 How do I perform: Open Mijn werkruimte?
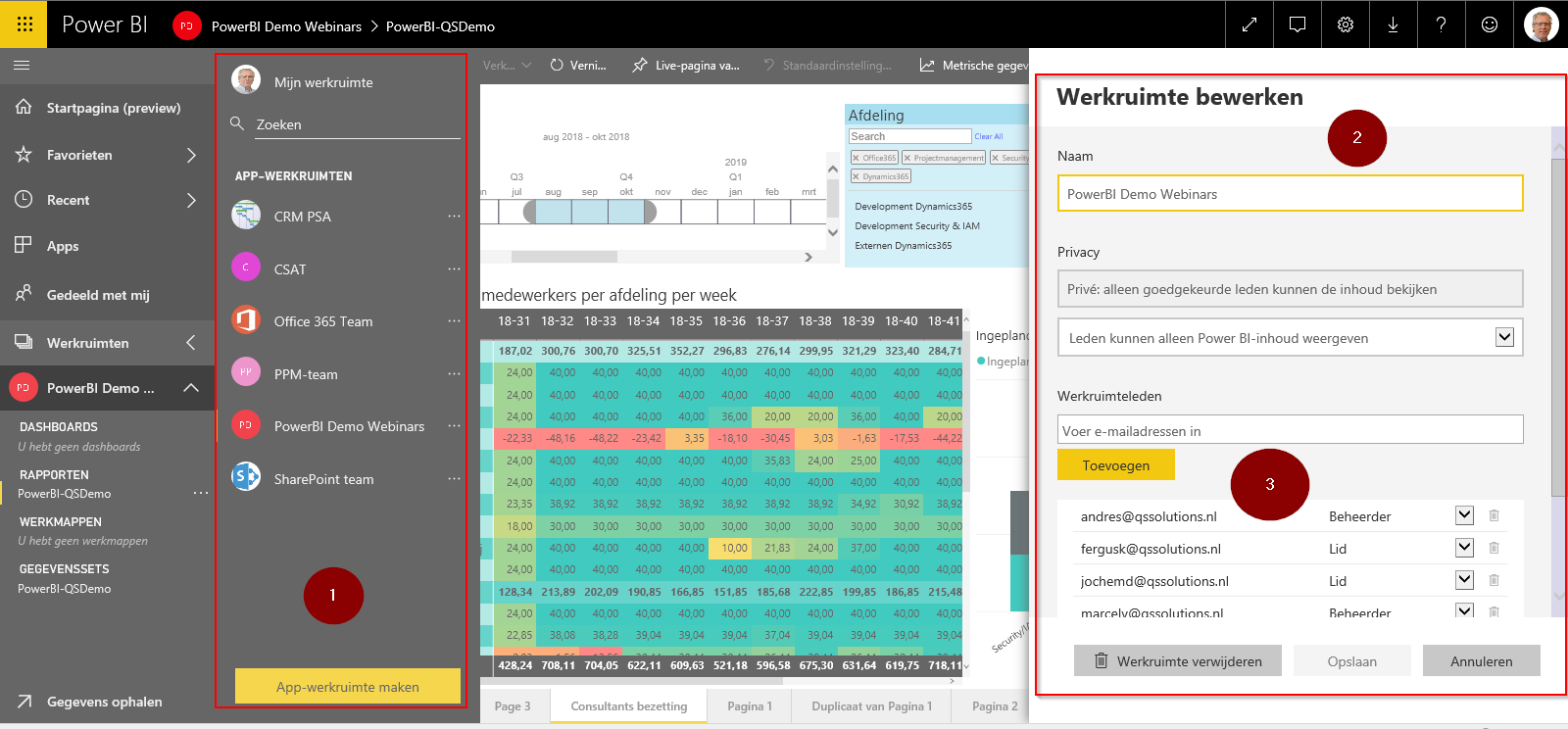(x=323, y=82)
